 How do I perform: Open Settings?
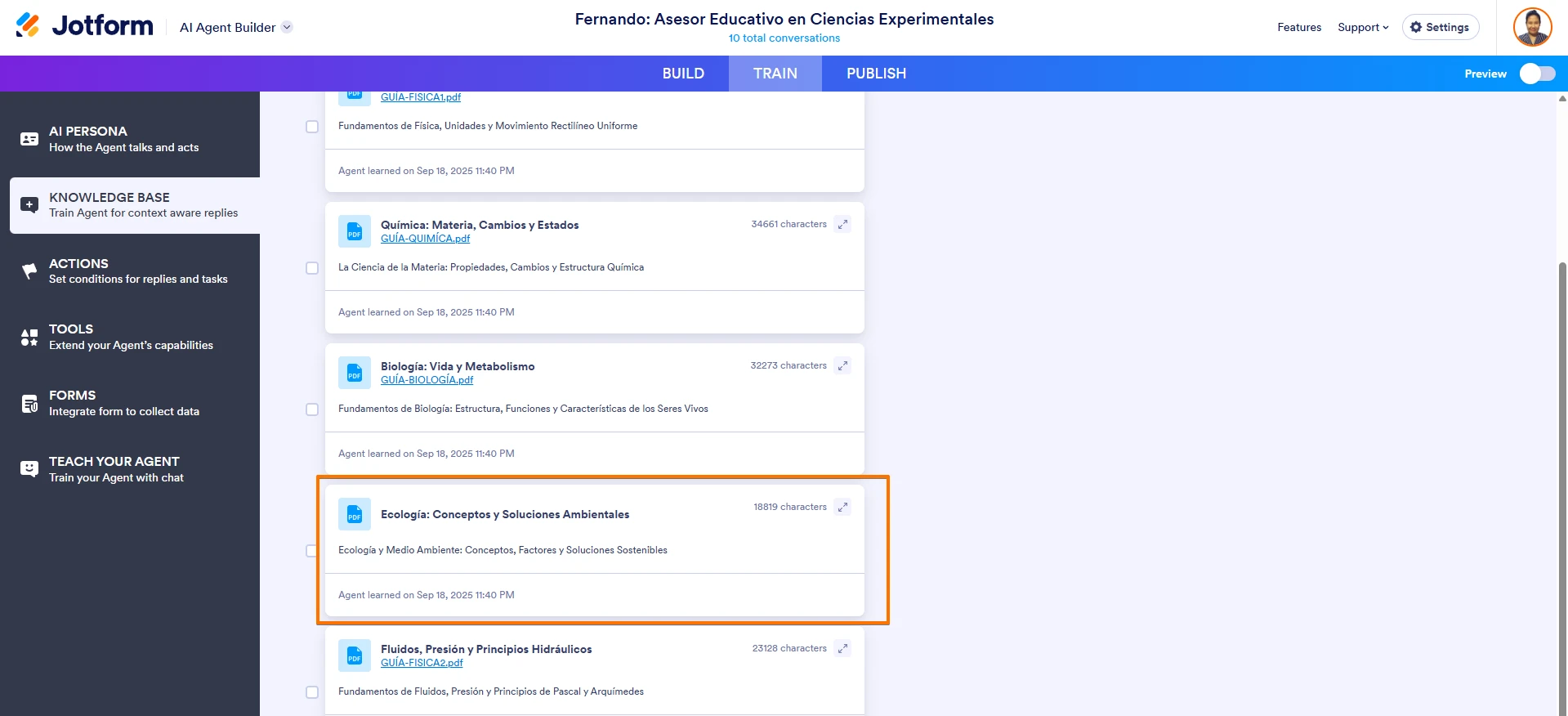[1440, 26]
